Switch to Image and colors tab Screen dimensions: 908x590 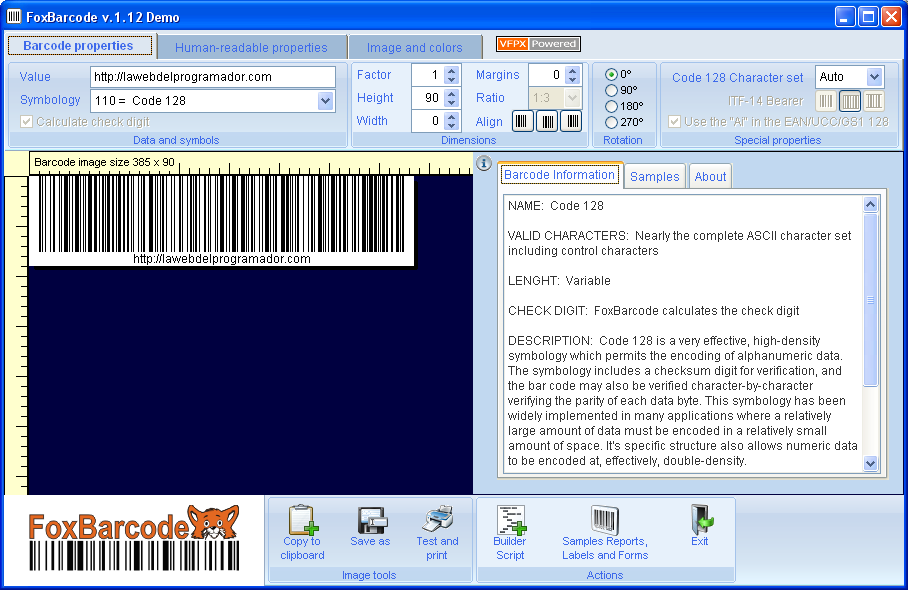point(415,47)
